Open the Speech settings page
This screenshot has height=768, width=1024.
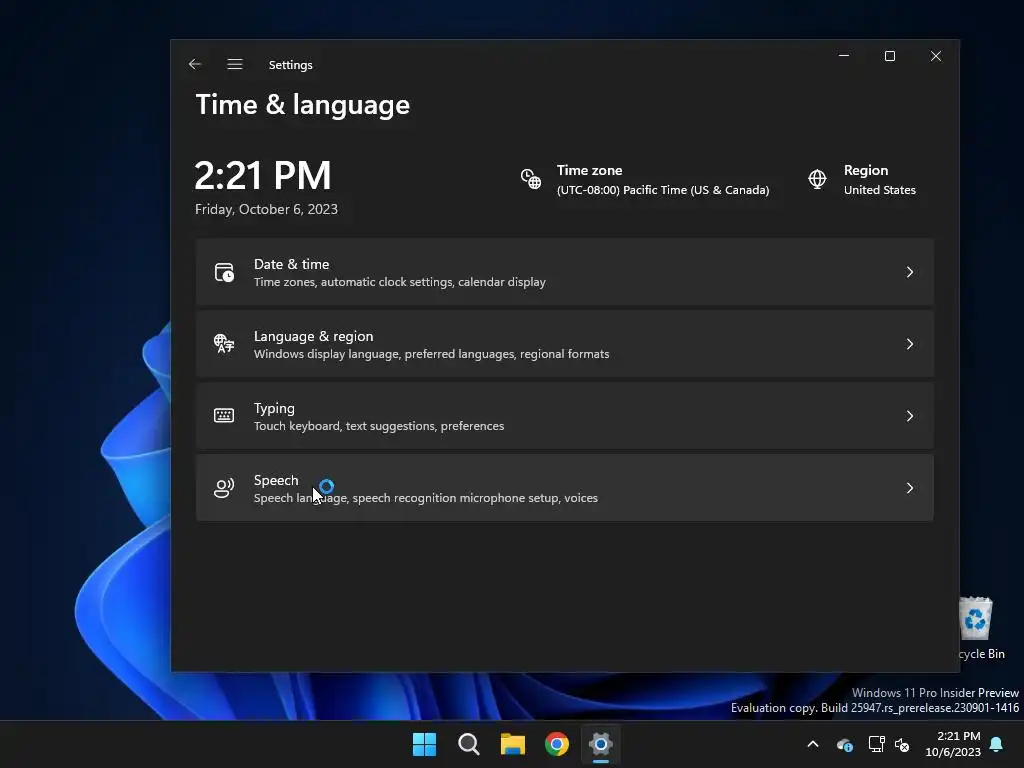point(564,488)
